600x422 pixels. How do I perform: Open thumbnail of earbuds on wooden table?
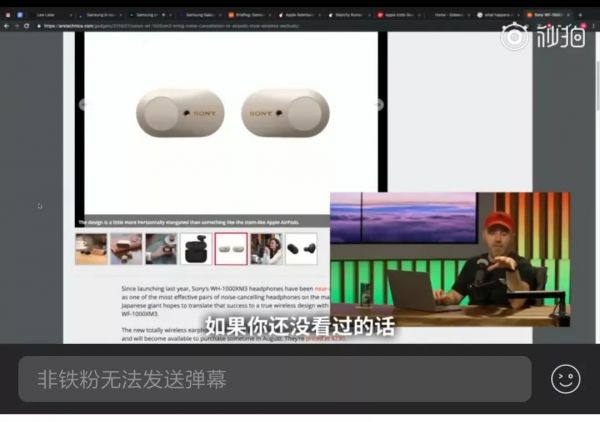[91, 249]
